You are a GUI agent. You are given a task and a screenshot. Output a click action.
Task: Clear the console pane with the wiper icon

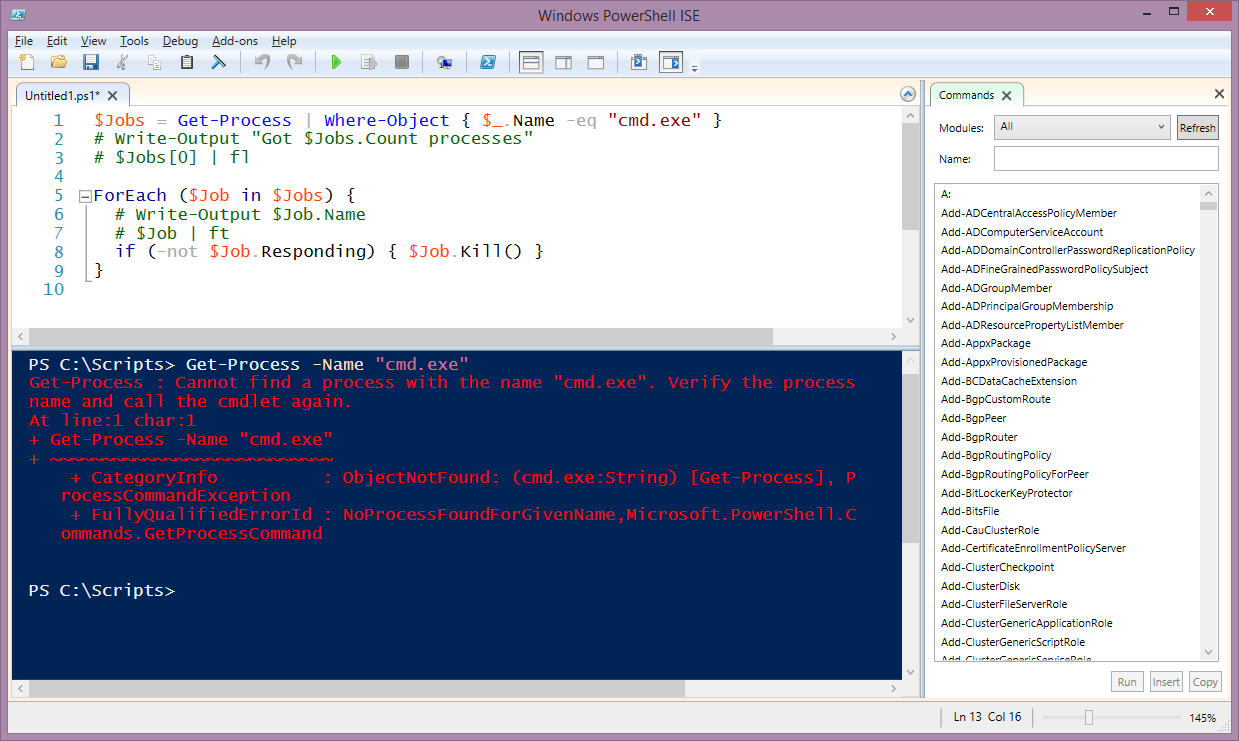coord(217,63)
